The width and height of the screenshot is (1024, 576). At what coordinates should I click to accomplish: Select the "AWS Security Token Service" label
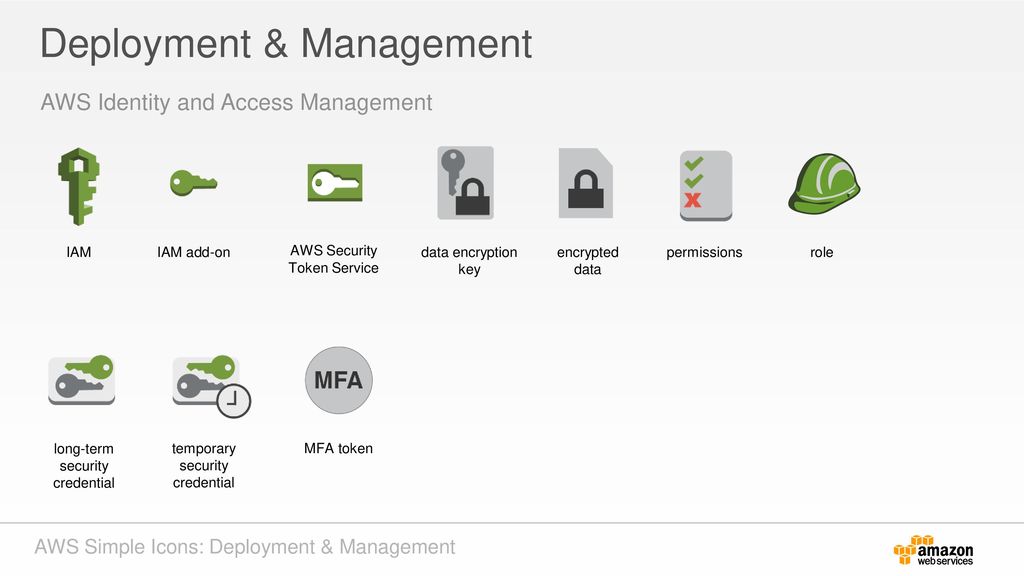[334, 259]
